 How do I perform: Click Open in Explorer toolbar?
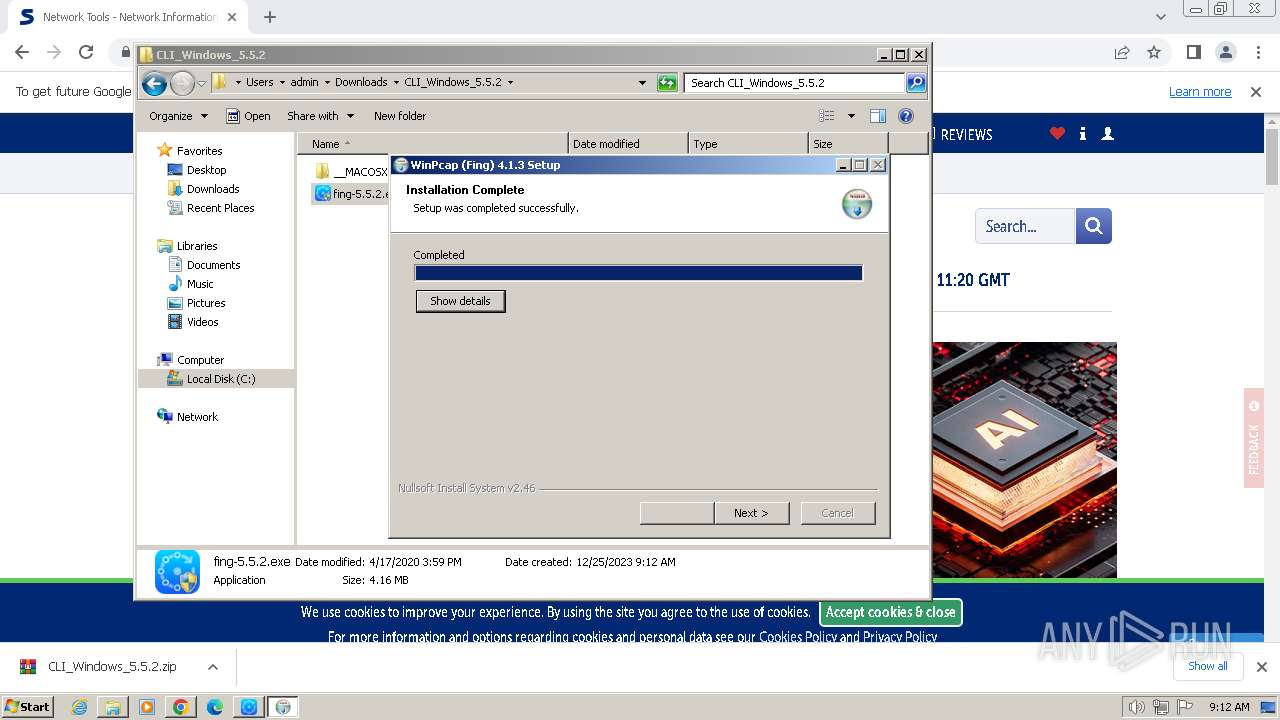(248, 116)
